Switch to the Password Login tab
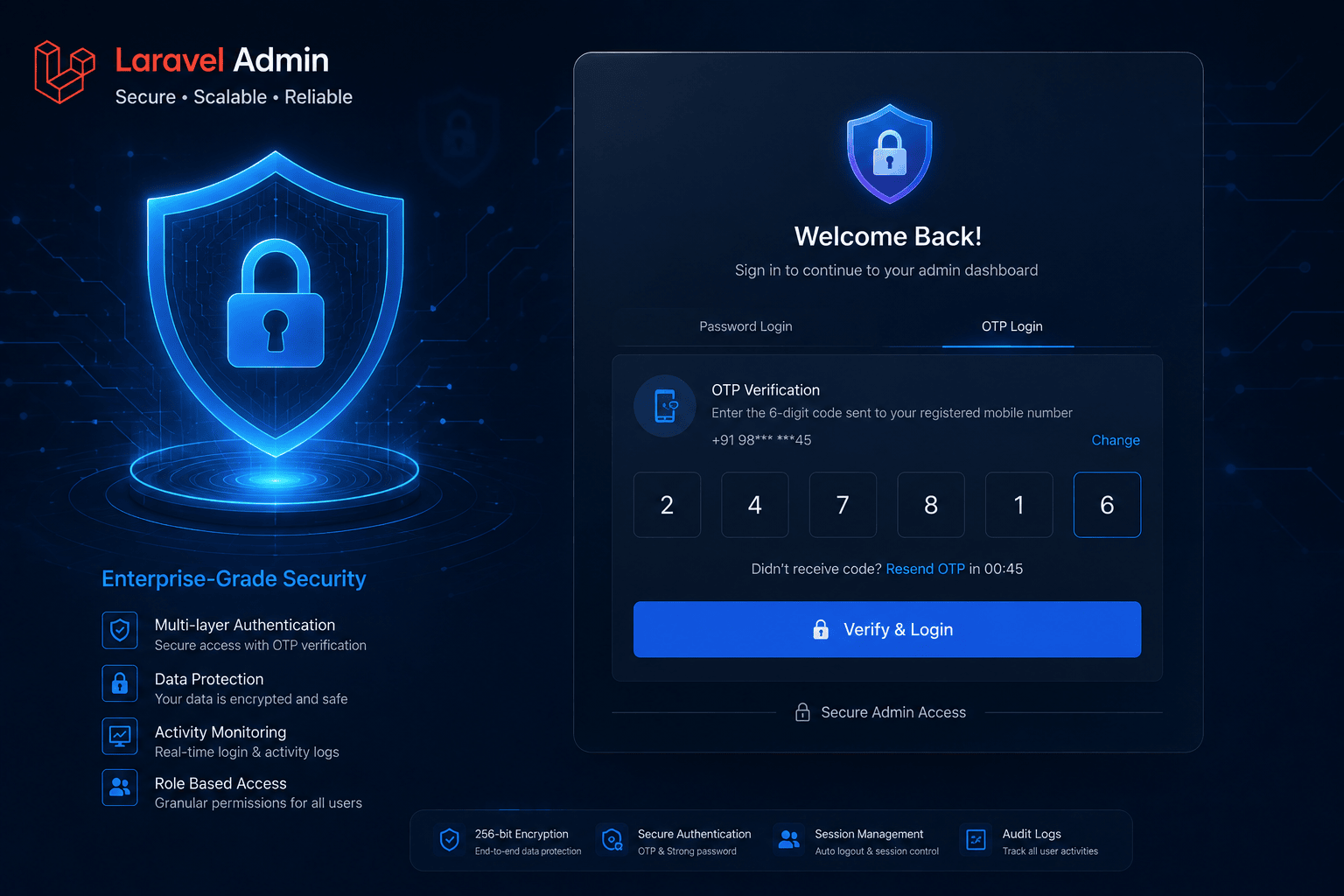This screenshot has height=896, width=1344. (x=745, y=326)
